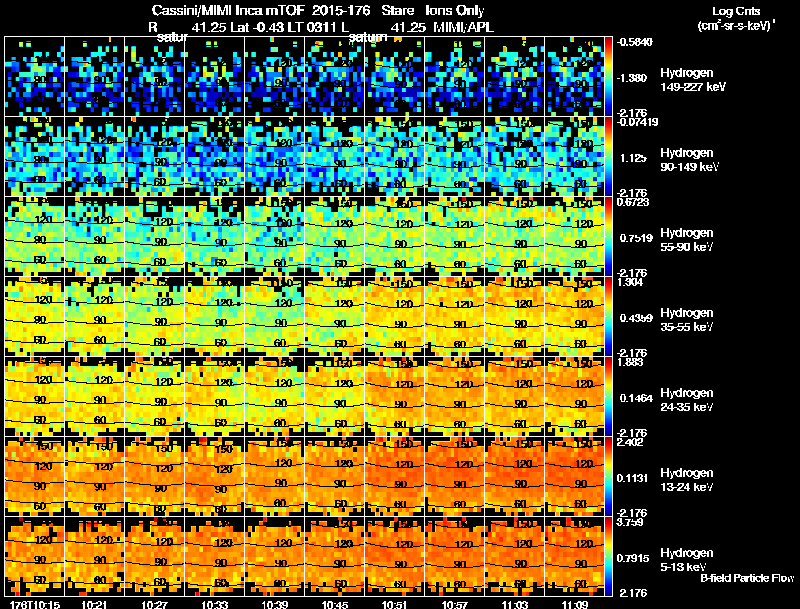The image size is (800, 609).
Task: Click the 10:21 time axis label
Action: click(94, 604)
